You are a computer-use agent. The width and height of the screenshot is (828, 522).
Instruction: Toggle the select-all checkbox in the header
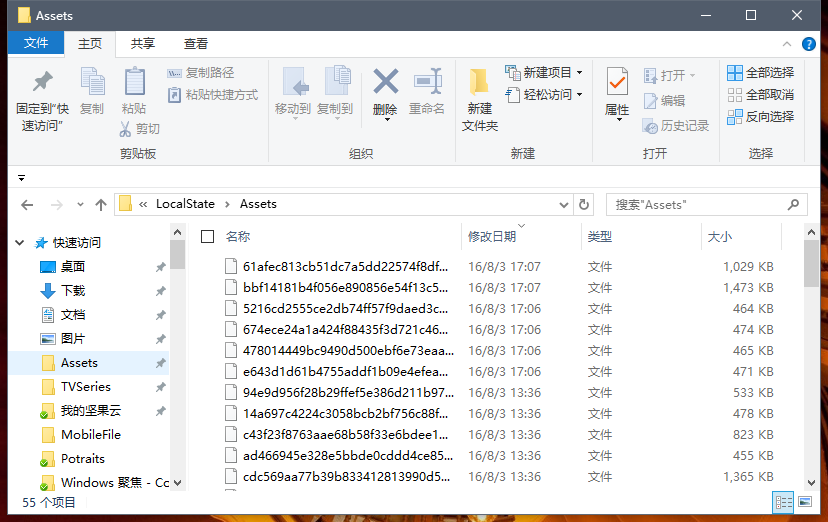[x=207, y=237]
